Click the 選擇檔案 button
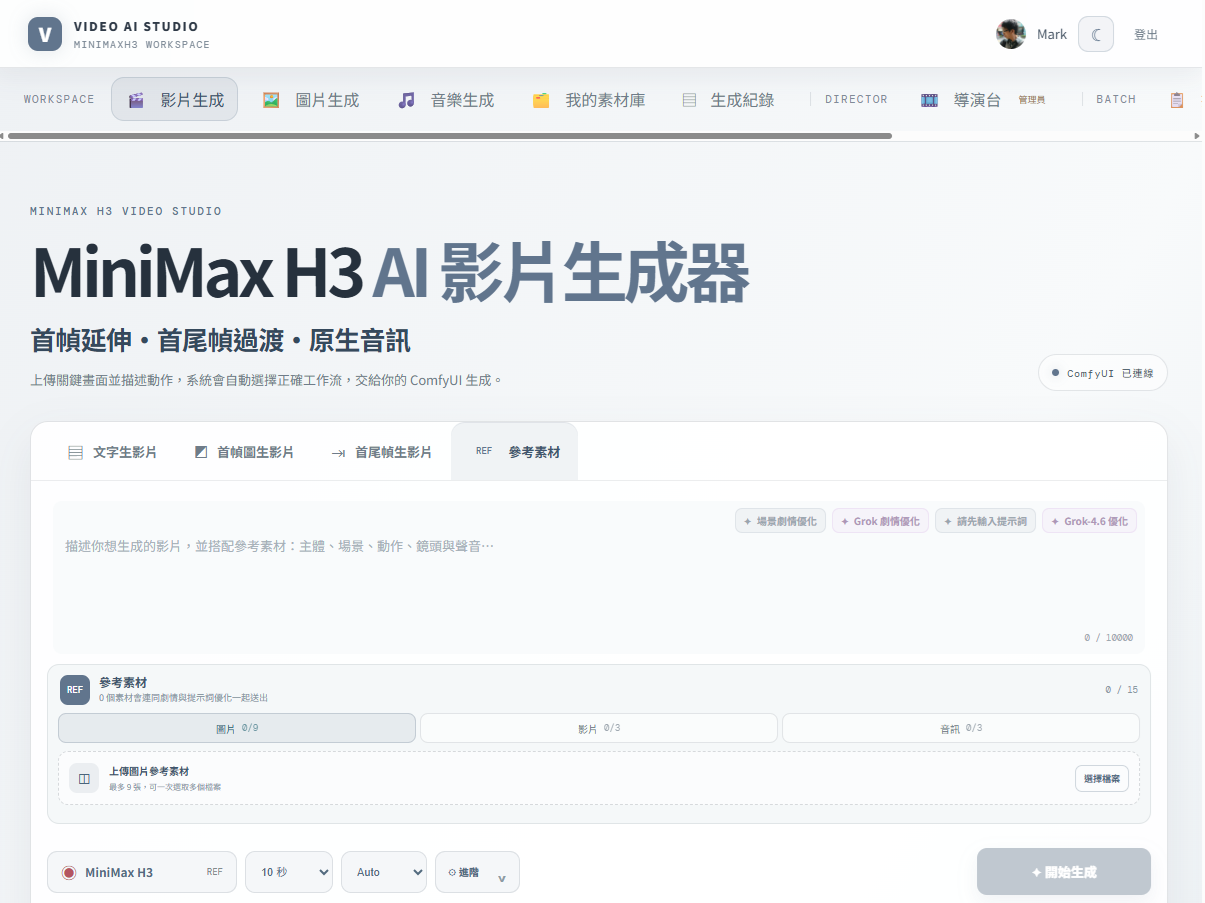 (x=1101, y=778)
